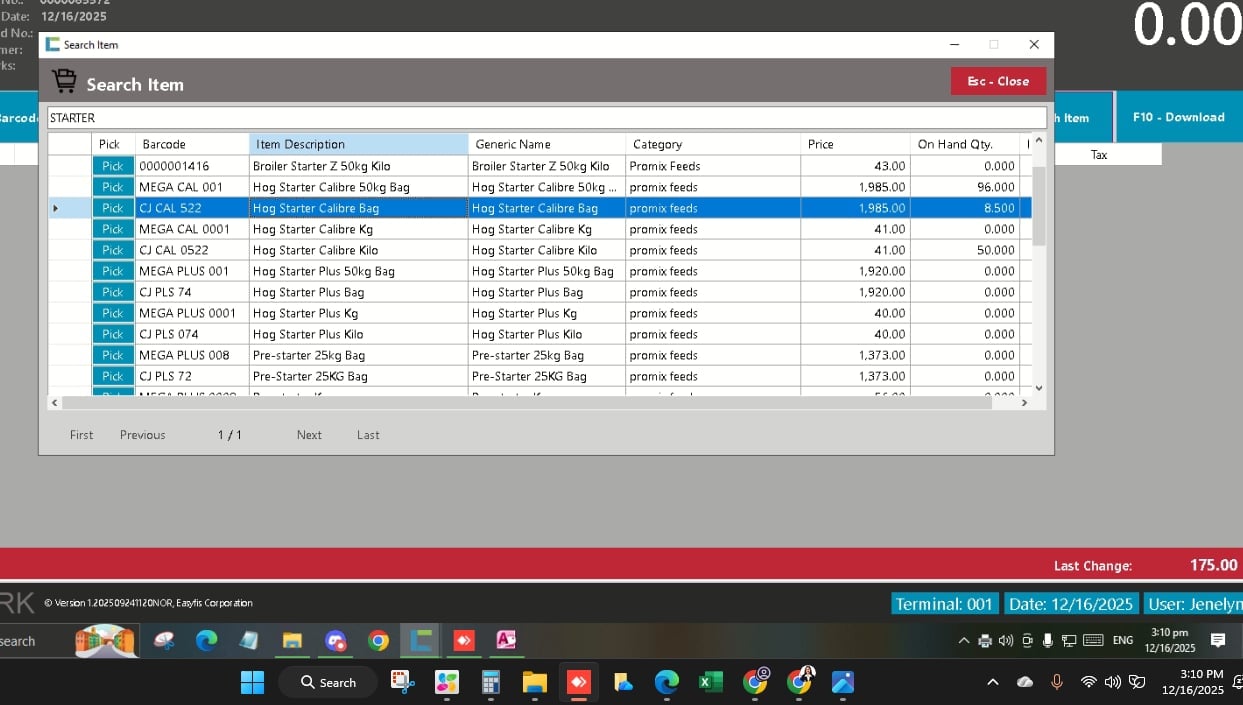Open the Photos app in the taskbar

click(x=843, y=682)
